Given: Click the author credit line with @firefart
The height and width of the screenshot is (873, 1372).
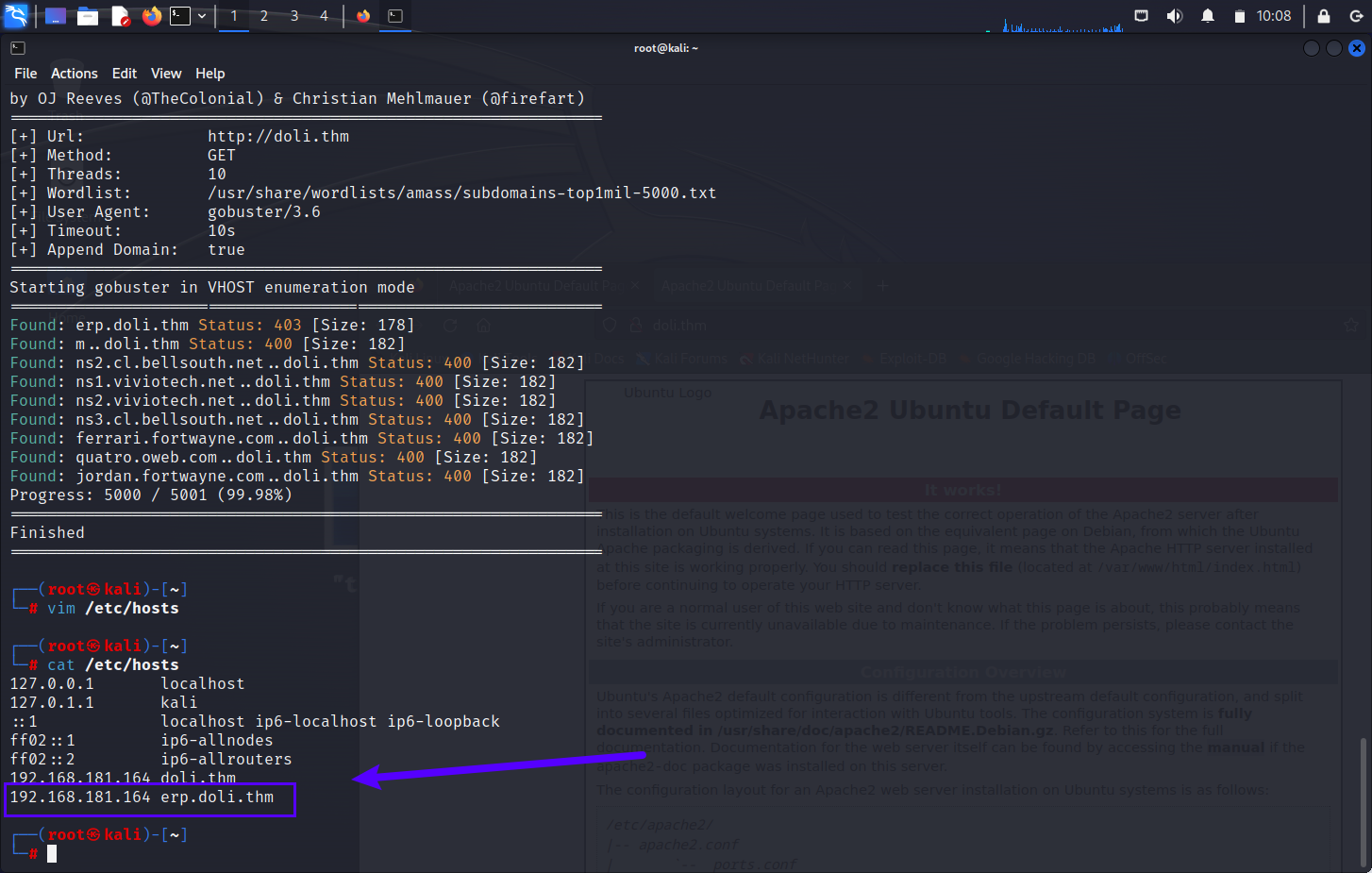Looking at the screenshot, I should point(297,98).
